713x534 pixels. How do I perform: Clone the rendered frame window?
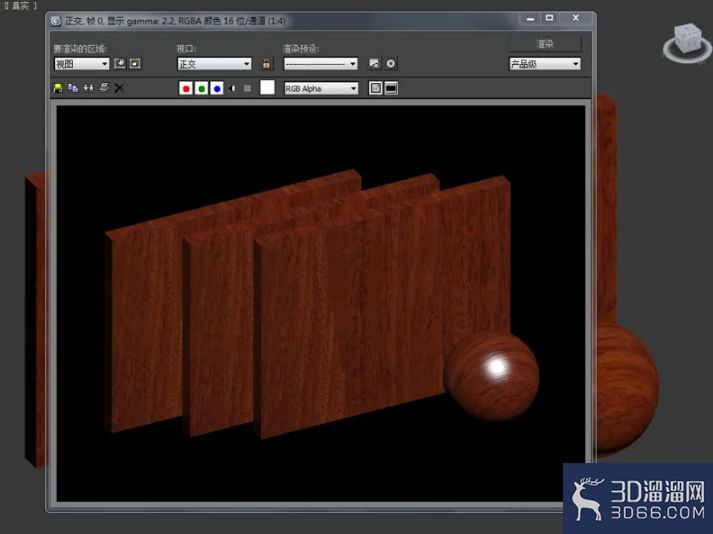click(x=88, y=88)
